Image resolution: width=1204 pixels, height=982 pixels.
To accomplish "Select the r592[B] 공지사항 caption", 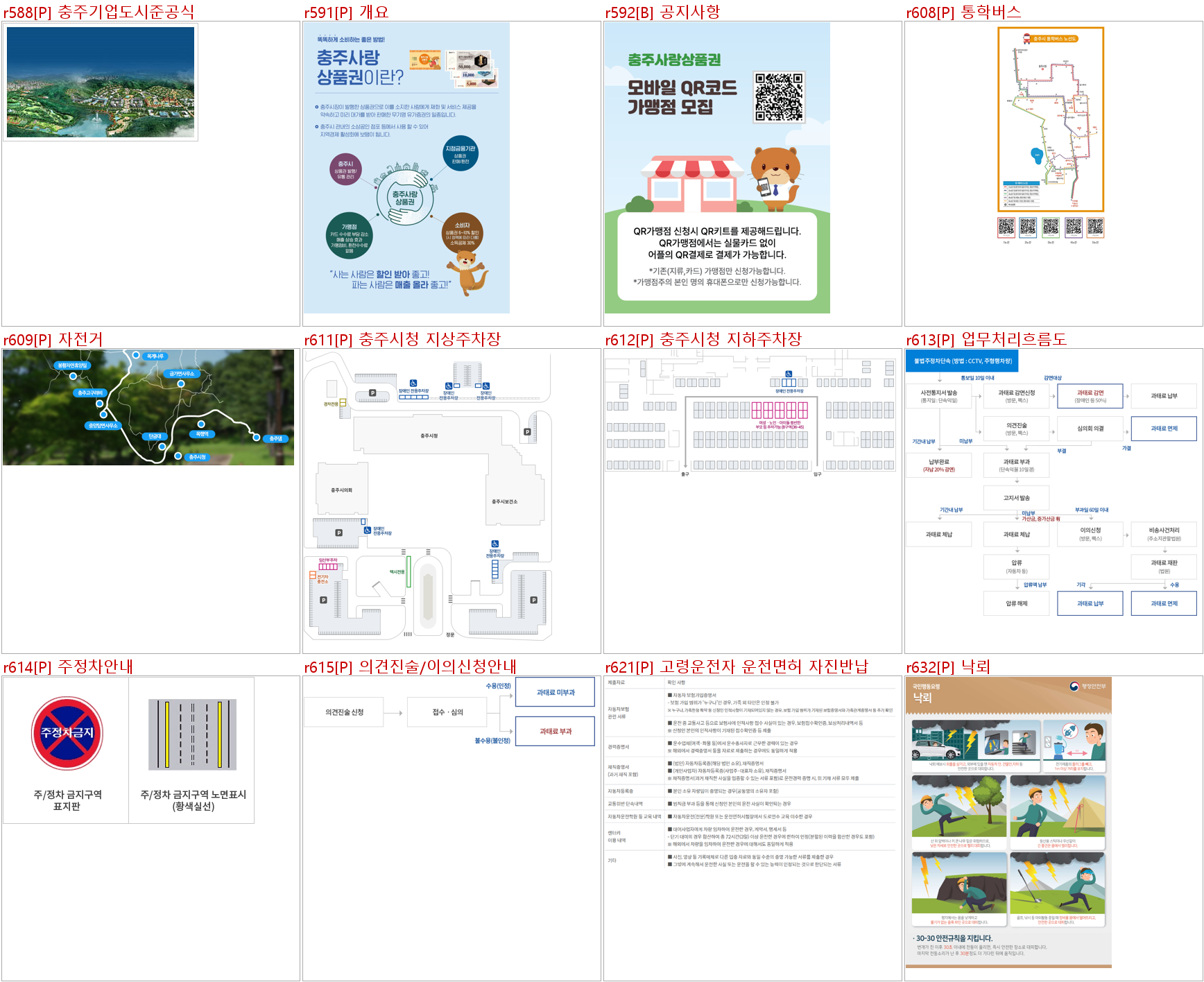I will [662, 12].
